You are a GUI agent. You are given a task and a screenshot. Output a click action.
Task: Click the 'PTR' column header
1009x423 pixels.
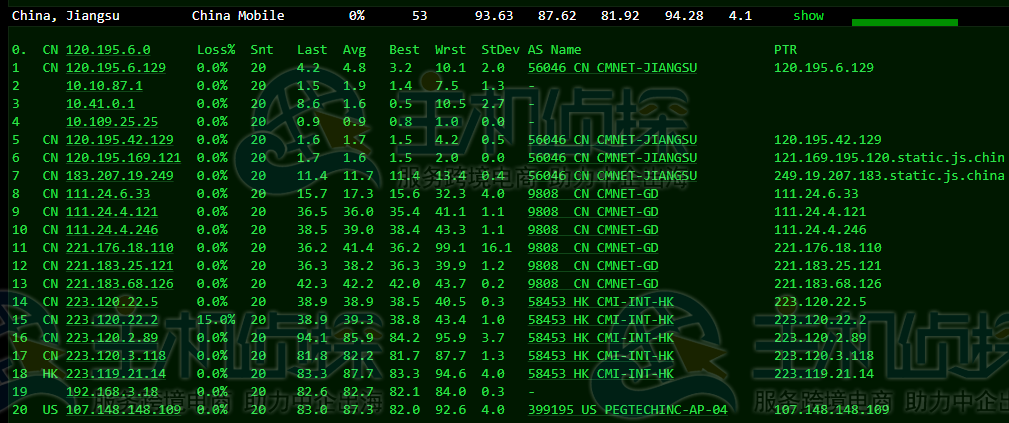(786, 50)
